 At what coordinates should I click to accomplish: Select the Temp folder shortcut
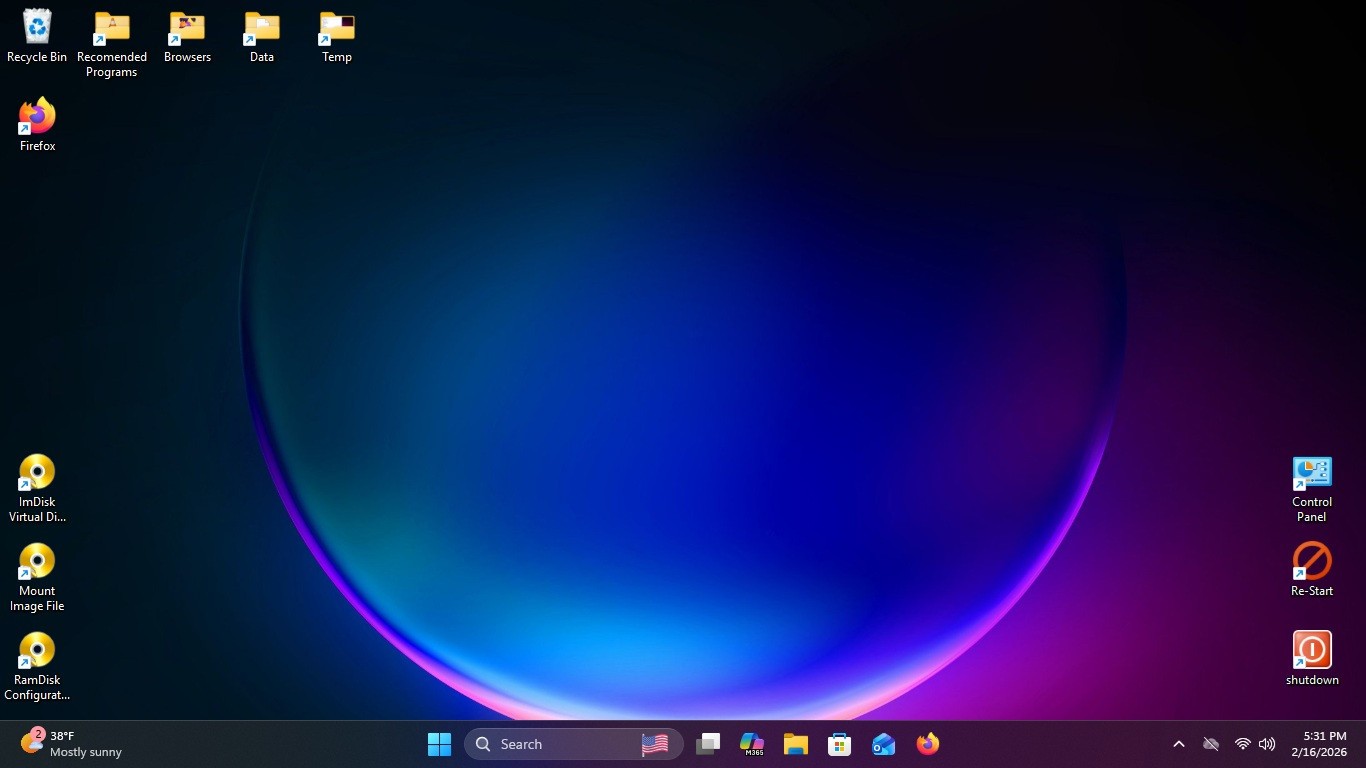coord(337,37)
